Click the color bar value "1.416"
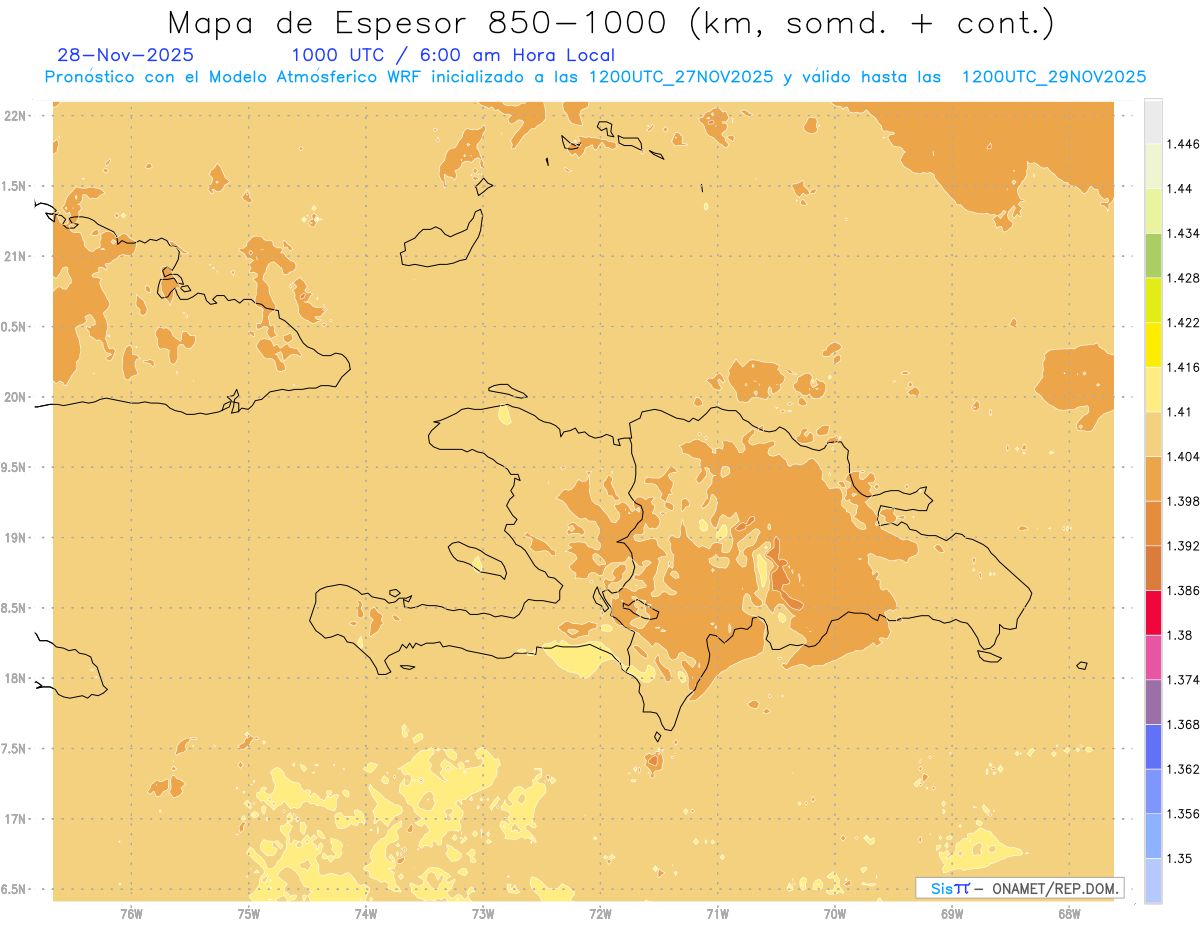This screenshot has width=1200, height=927. point(1184,367)
